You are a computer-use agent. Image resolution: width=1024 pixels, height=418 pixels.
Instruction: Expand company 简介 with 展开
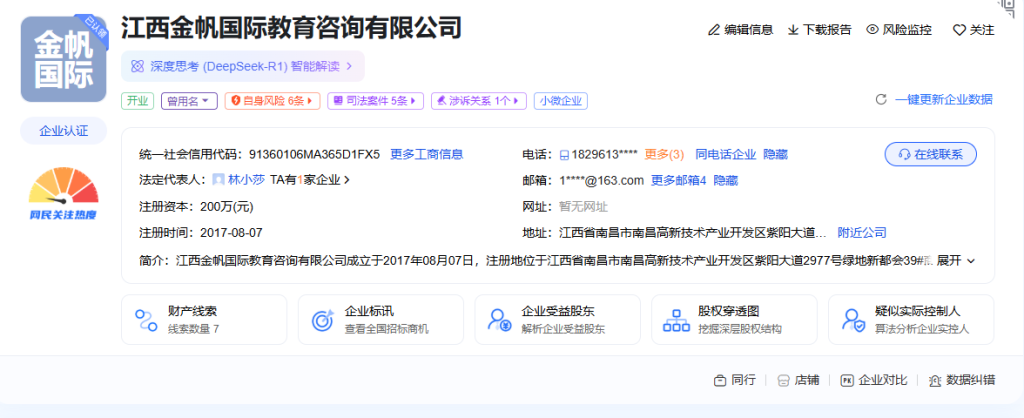coord(955,260)
